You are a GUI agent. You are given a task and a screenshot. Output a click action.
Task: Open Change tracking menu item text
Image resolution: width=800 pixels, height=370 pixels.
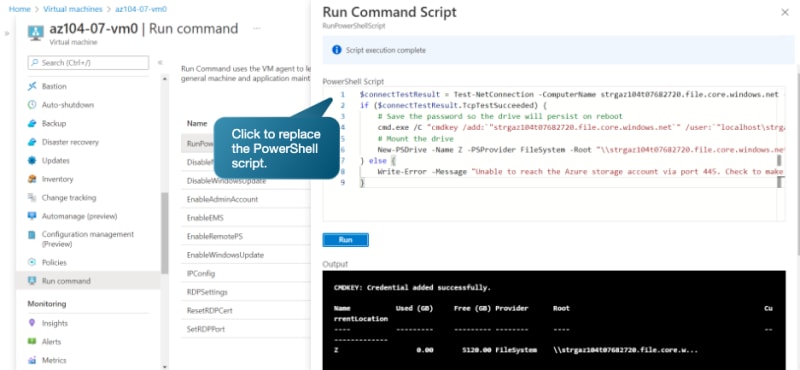tap(69, 198)
